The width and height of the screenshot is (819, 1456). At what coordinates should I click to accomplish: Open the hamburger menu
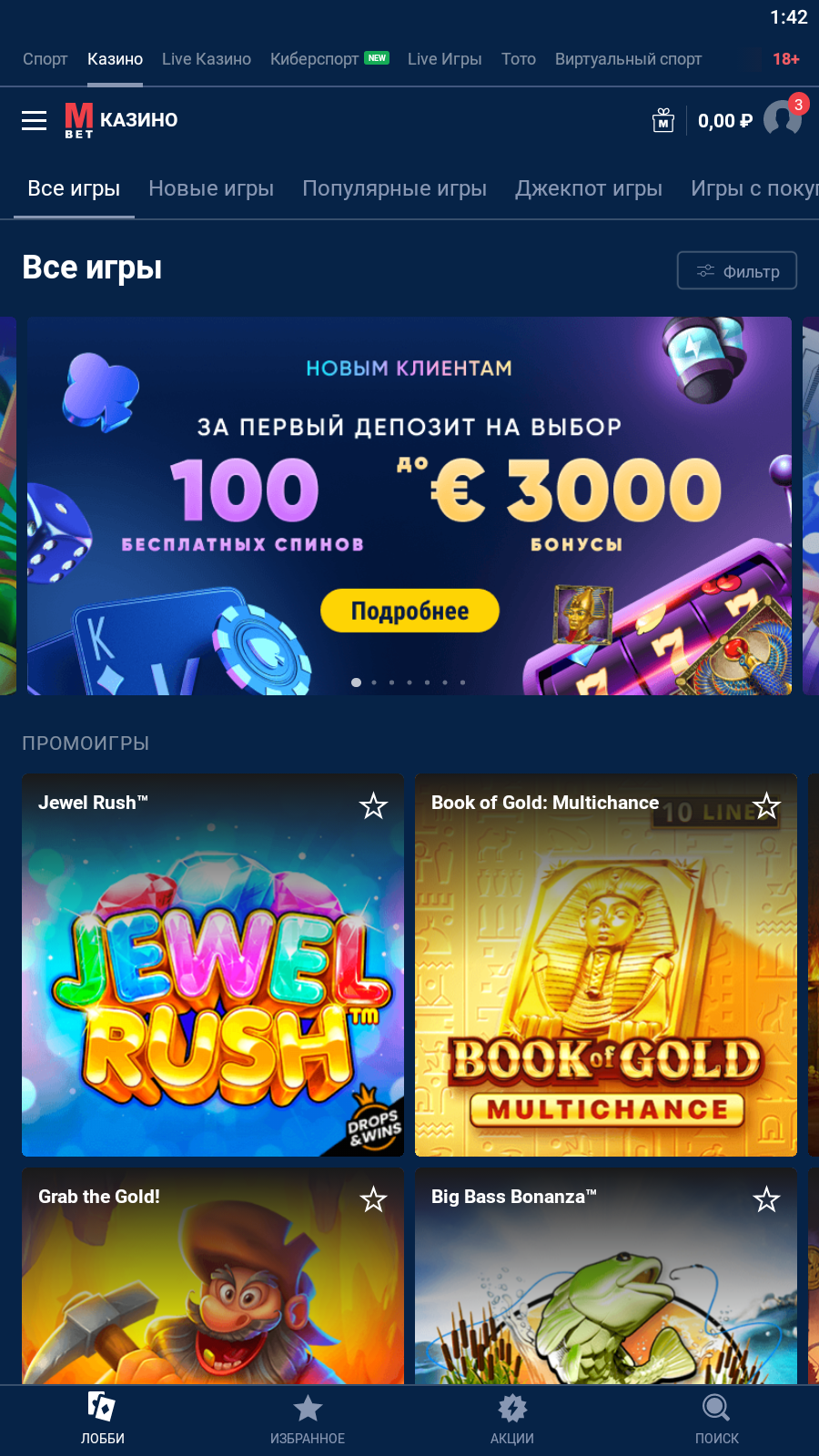coord(34,120)
